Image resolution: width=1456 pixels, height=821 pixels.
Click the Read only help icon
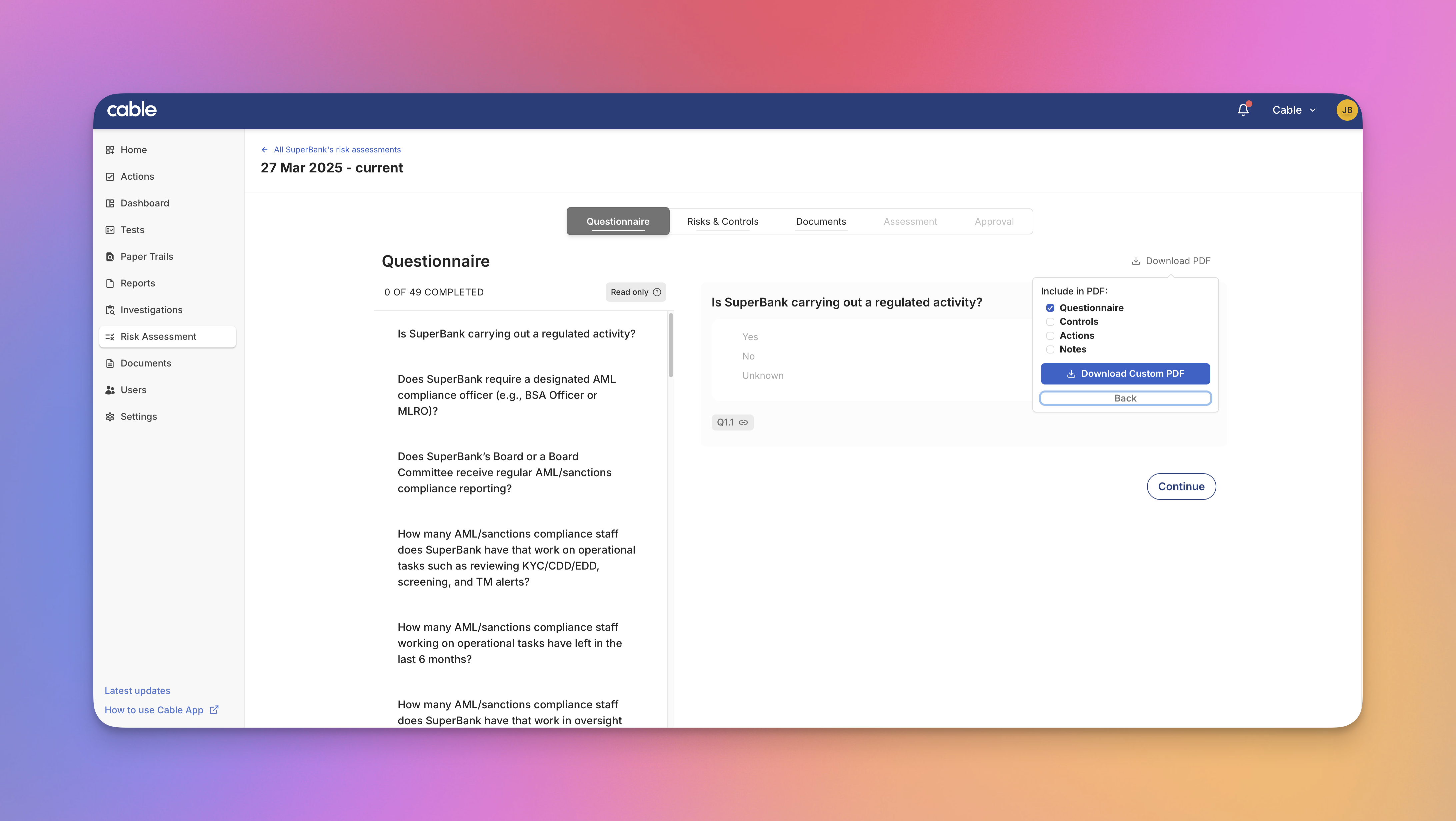click(x=657, y=292)
